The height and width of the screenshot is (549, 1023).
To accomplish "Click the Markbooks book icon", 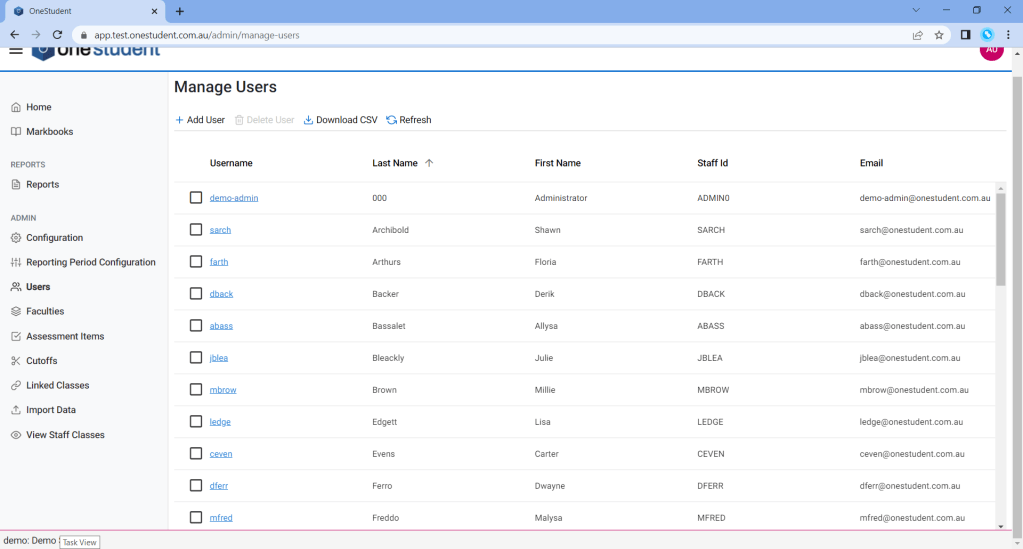I will click(x=16, y=132).
